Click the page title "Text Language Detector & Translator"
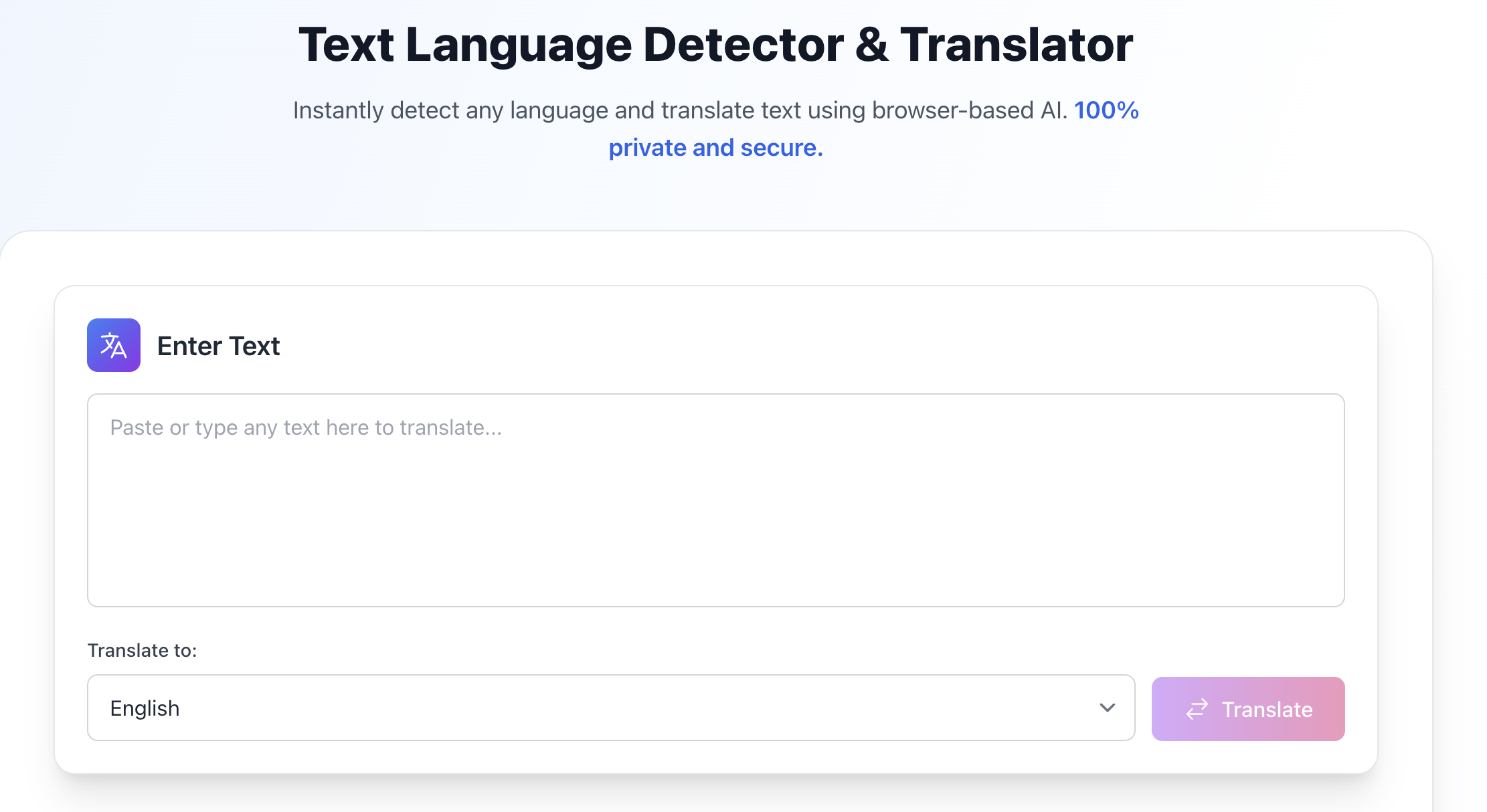 [x=715, y=44]
